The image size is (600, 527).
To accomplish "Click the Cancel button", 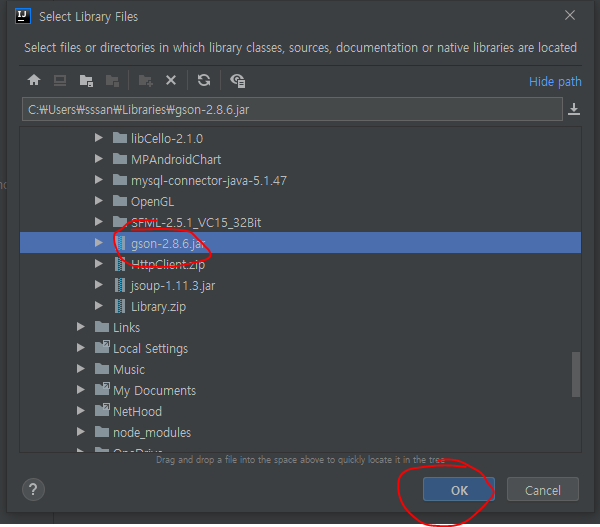I will 543,489.
